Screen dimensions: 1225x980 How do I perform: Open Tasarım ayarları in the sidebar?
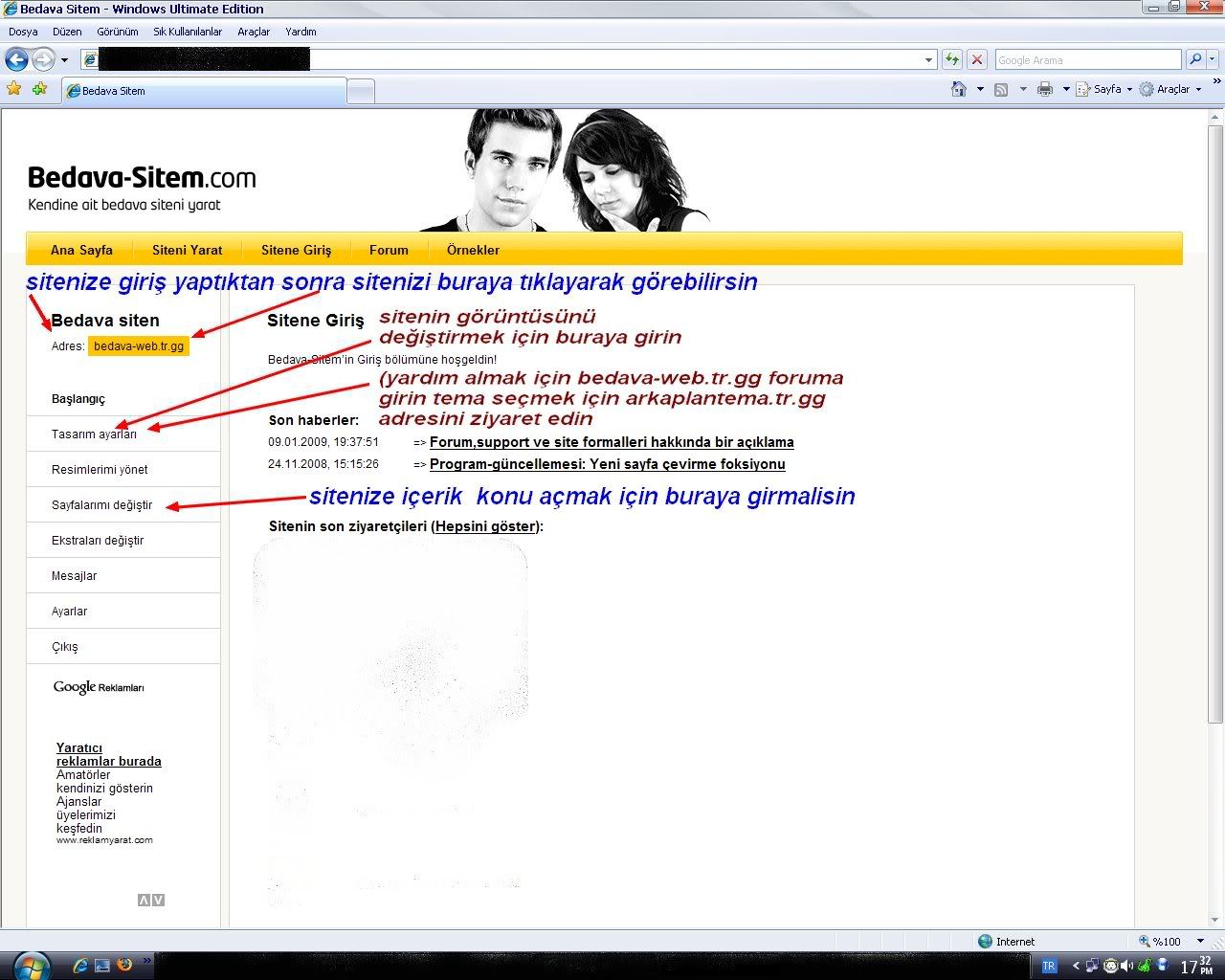click(94, 434)
